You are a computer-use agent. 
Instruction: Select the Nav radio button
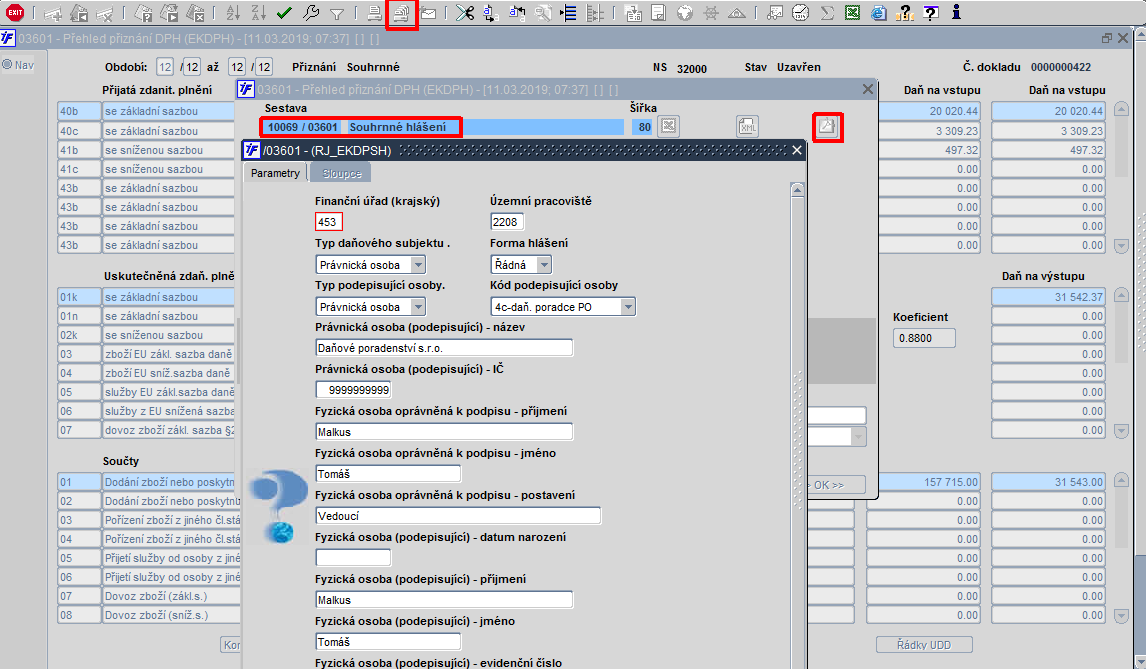7,64
